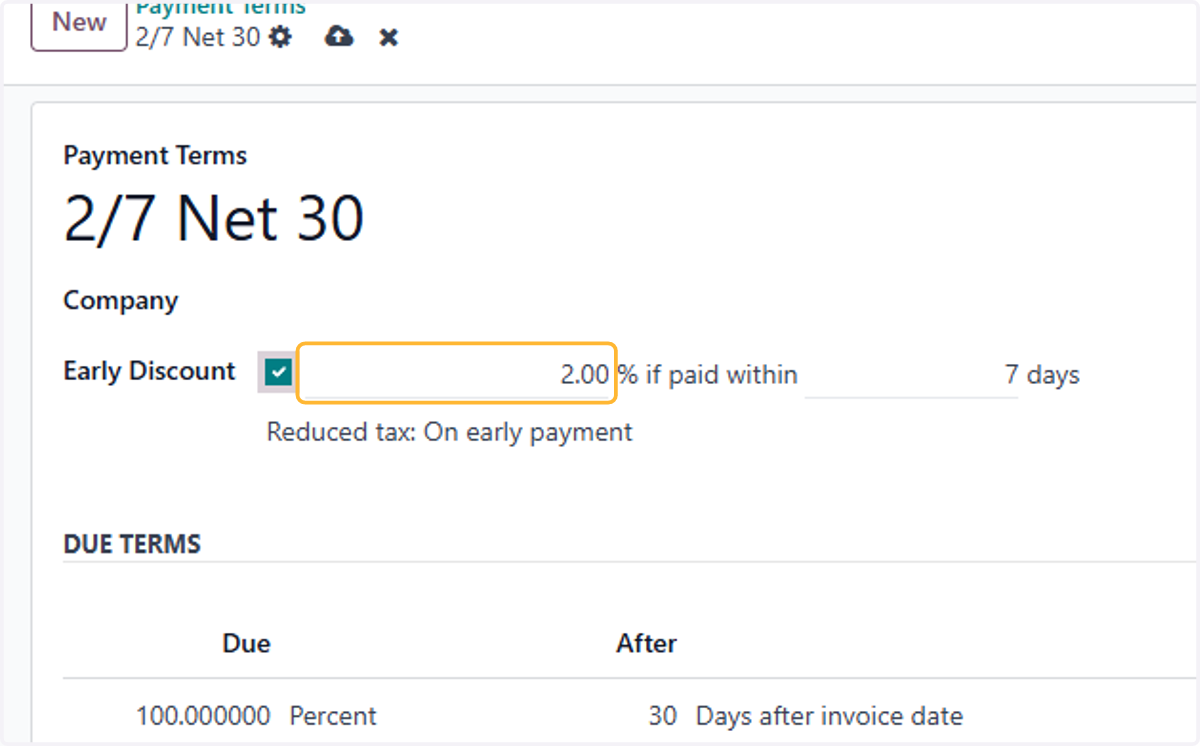Select the 30 days after value cell

pyautogui.click(x=662, y=716)
